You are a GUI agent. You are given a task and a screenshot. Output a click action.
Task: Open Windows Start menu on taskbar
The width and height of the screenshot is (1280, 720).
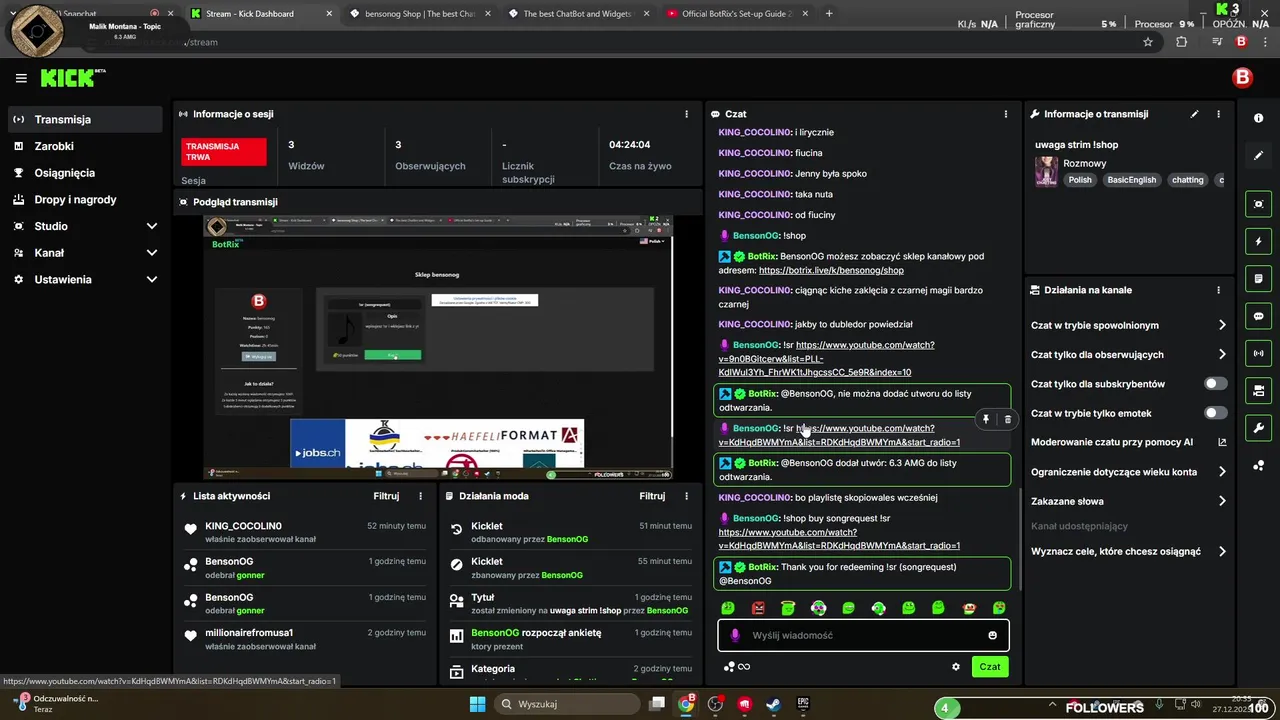pyautogui.click(x=477, y=704)
